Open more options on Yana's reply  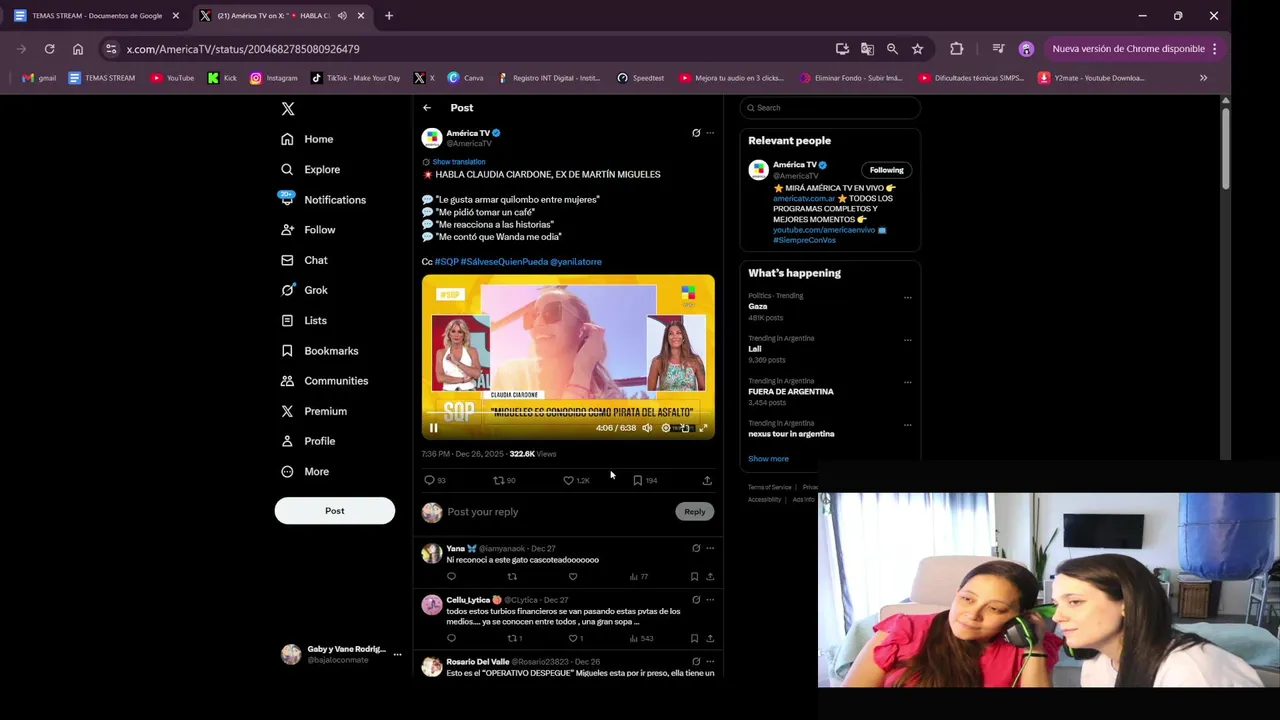click(710, 548)
